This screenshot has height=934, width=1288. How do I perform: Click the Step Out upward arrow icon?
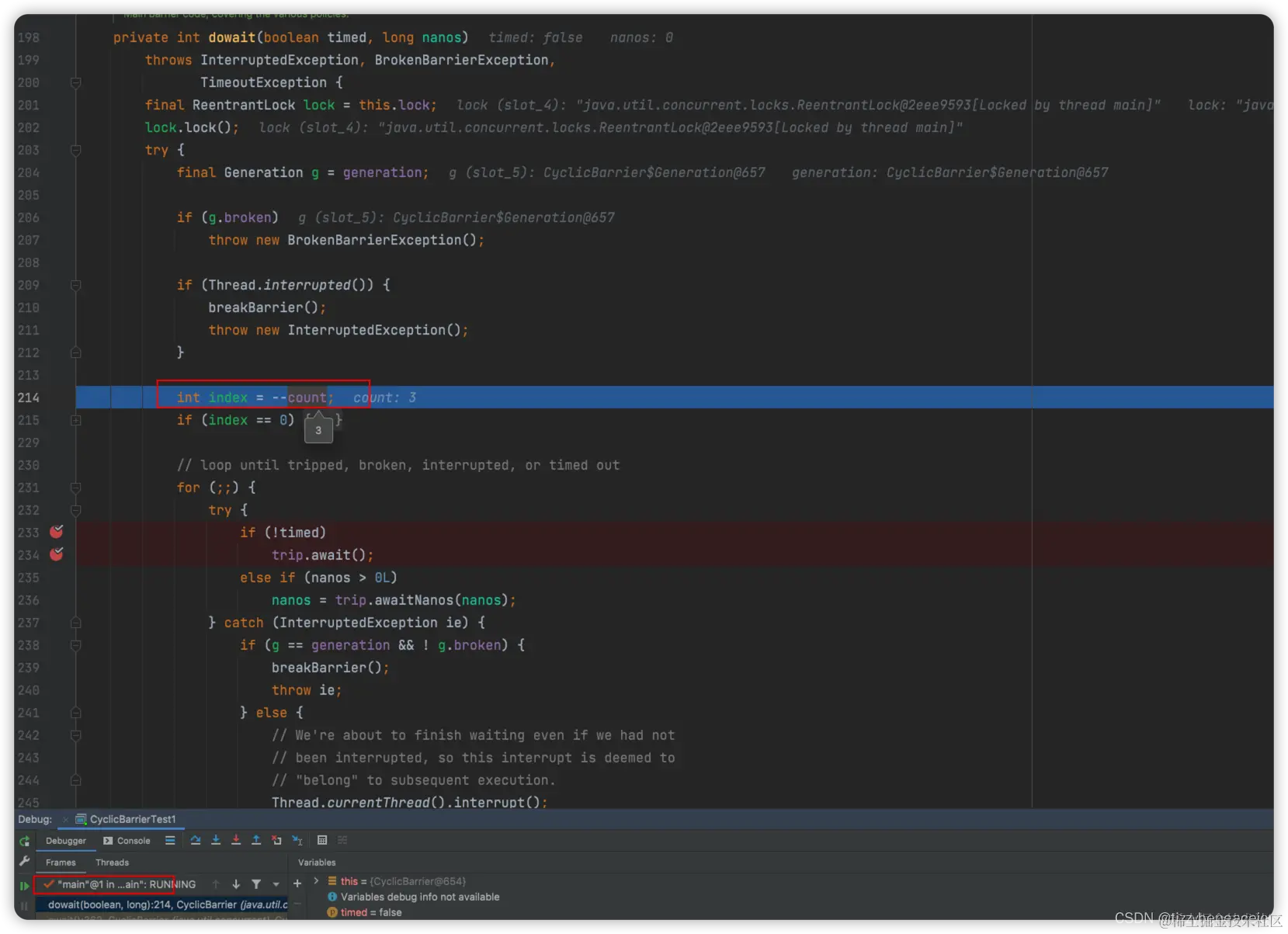coord(256,840)
